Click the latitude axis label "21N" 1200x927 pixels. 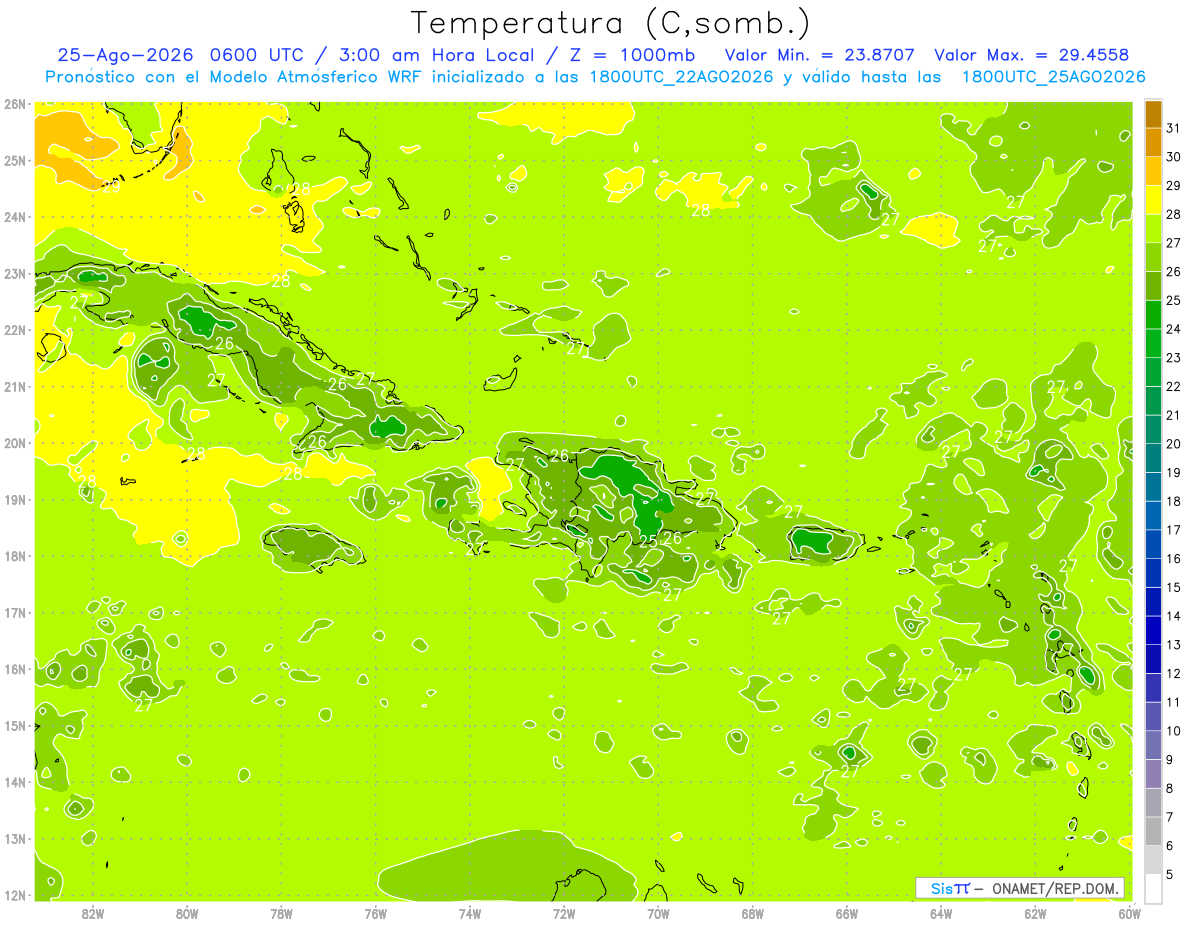click(x=14, y=387)
